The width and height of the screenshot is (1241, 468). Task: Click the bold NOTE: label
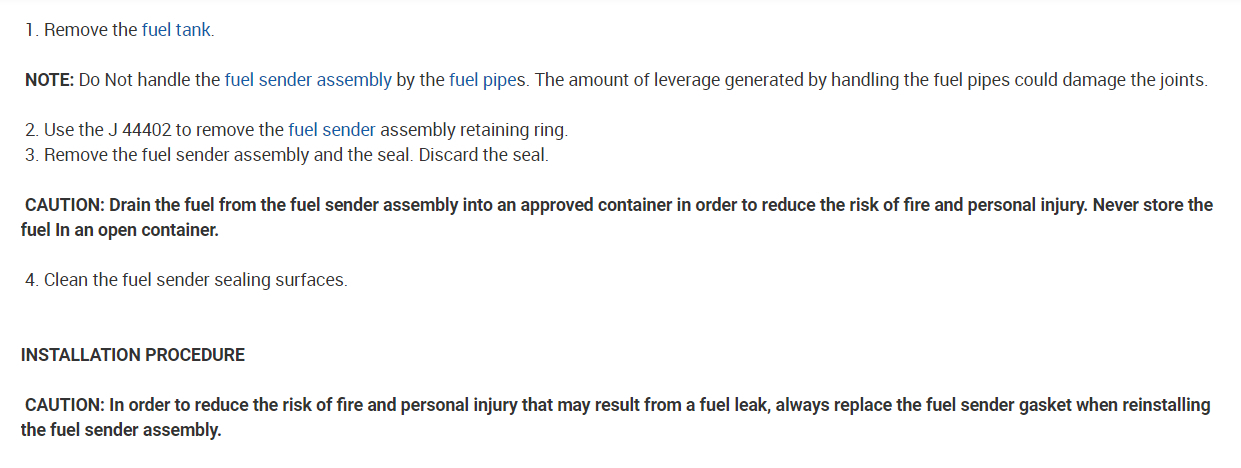click(x=49, y=80)
